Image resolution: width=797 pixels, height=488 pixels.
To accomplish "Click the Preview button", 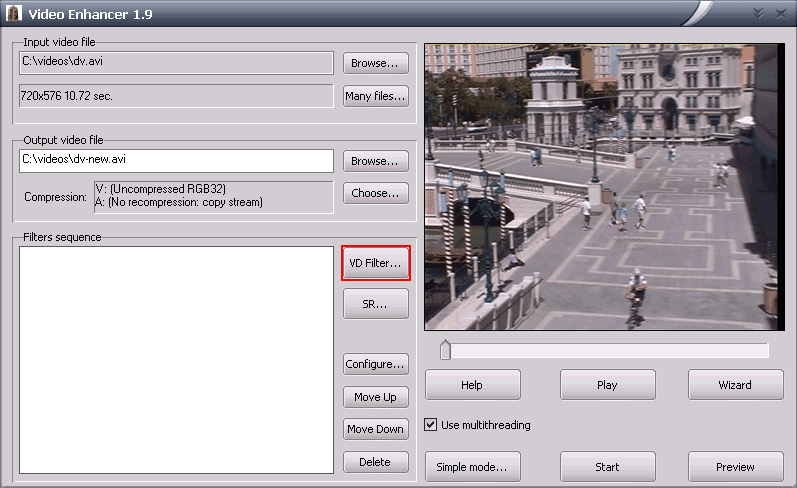I will pyautogui.click(x=735, y=467).
